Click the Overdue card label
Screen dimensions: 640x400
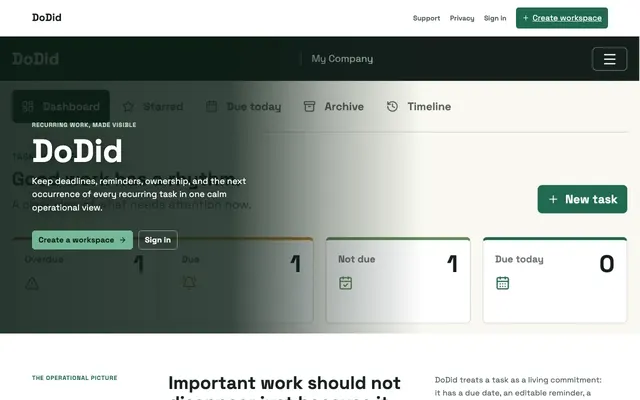click(44, 259)
